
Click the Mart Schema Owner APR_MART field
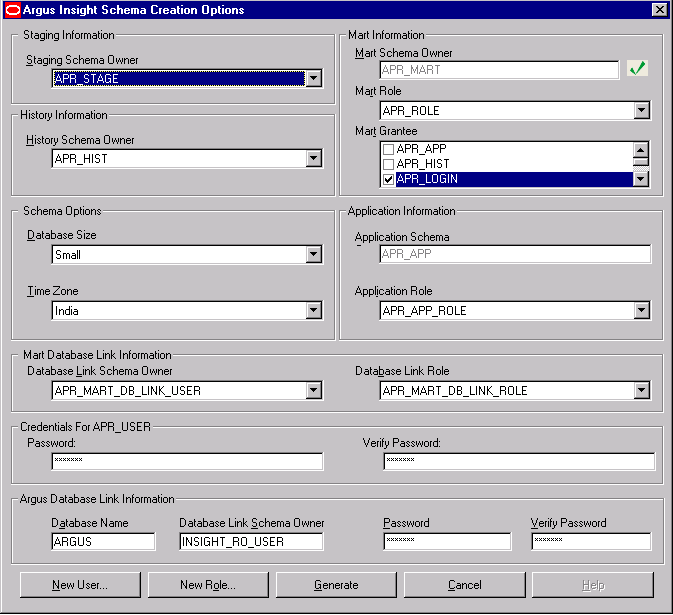click(x=500, y=70)
